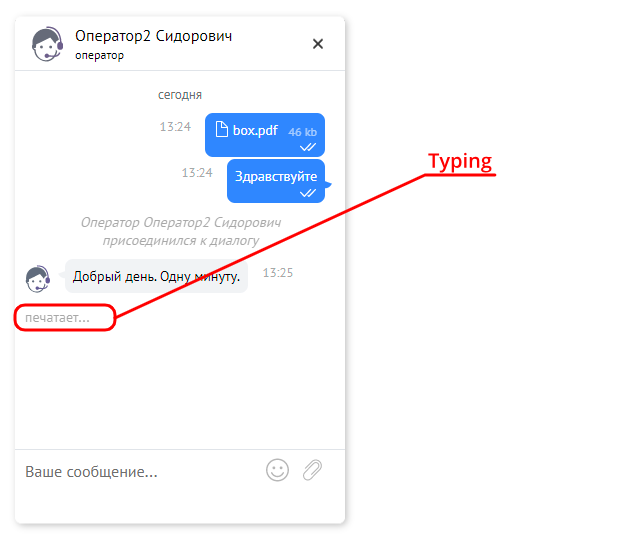This screenshot has height=540, width=640.
Task: Click read checkmarks on box.pdf message
Action: (x=308, y=147)
